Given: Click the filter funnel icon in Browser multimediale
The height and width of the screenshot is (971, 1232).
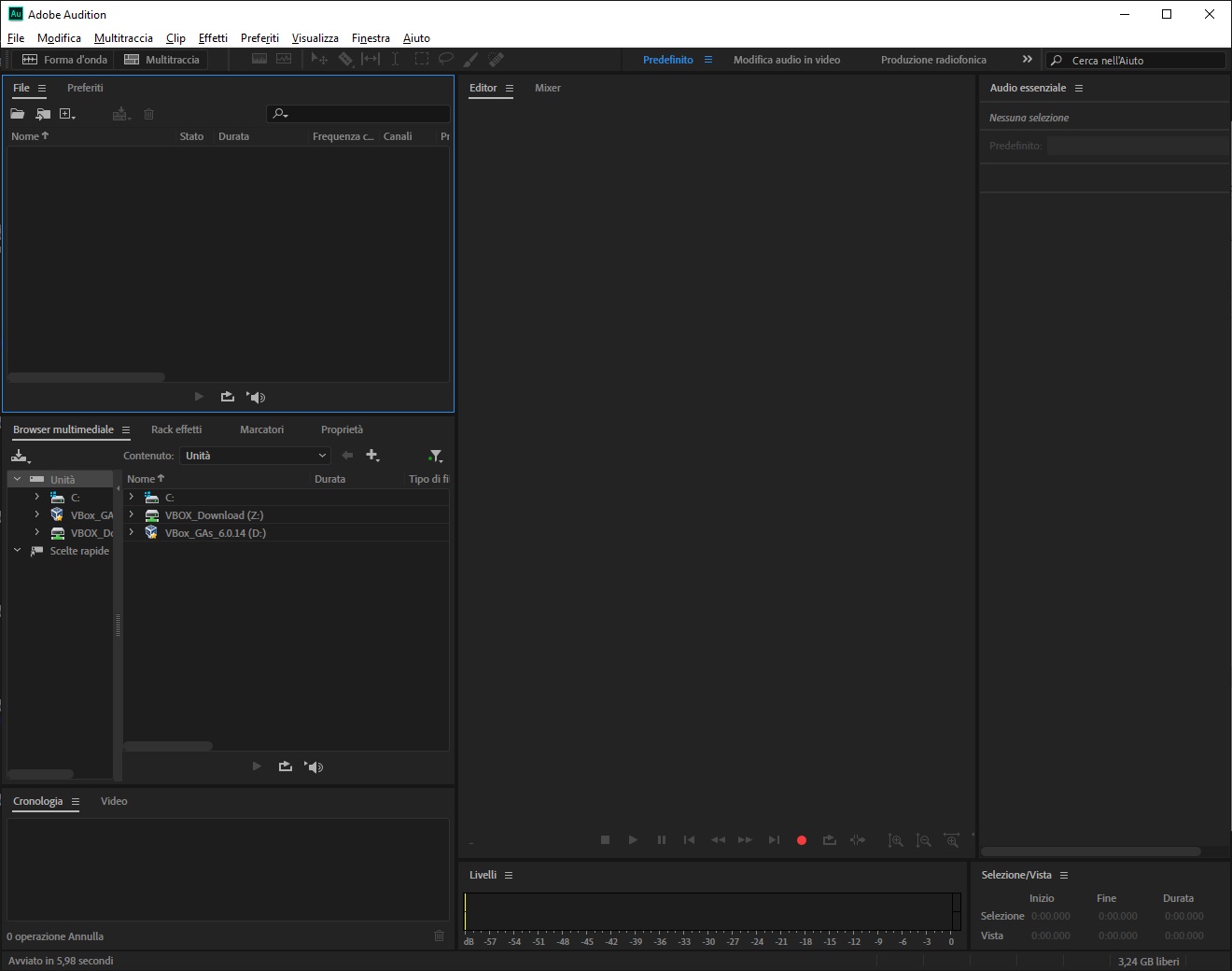Looking at the screenshot, I should click(x=435, y=456).
